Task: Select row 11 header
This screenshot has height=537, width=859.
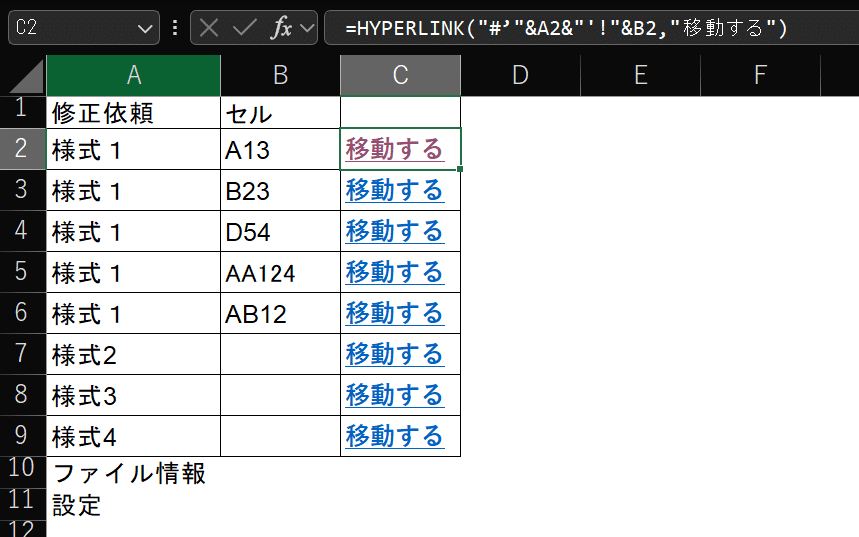Action: click(23, 504)
